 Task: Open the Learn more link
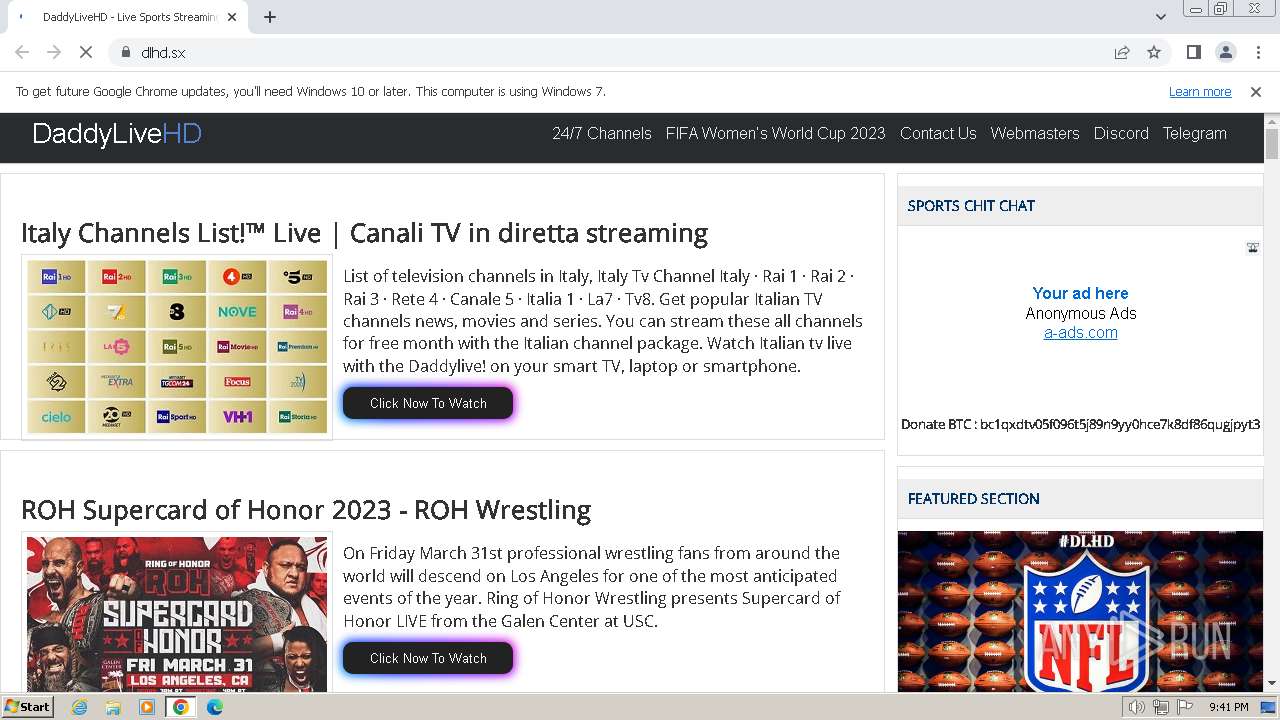(1200, 91)
